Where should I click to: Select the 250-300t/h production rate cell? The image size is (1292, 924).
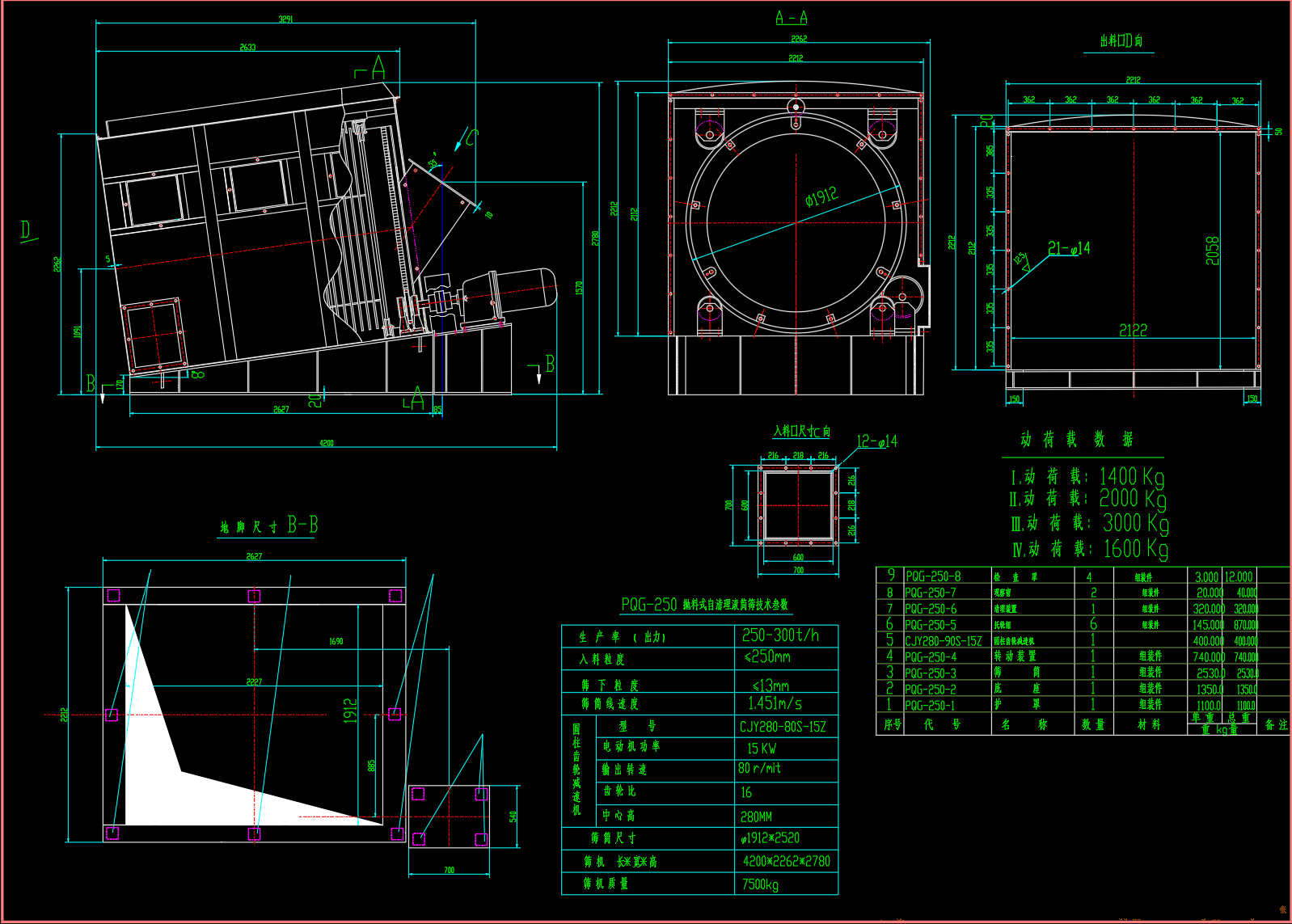(780, 636)
